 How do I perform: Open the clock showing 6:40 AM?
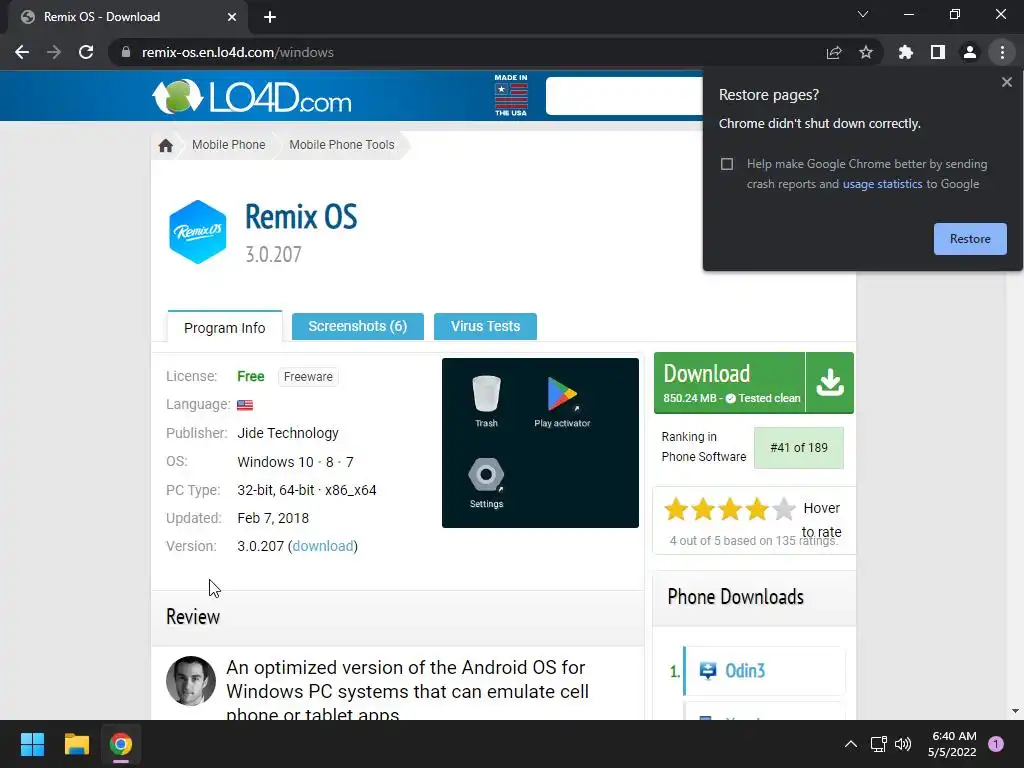(952, 744)
